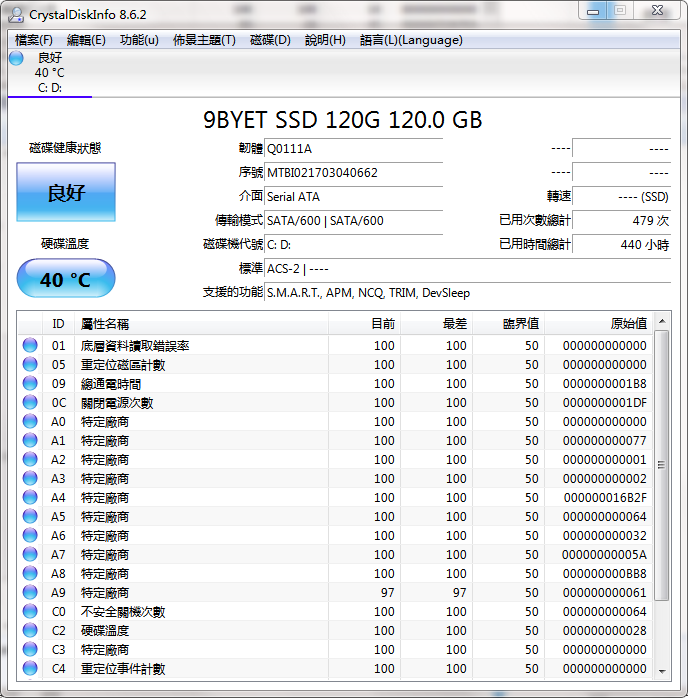The width and height of the screenshot is (688, 698).
Task: Click the 目前 column header
Action: point(364,324)
